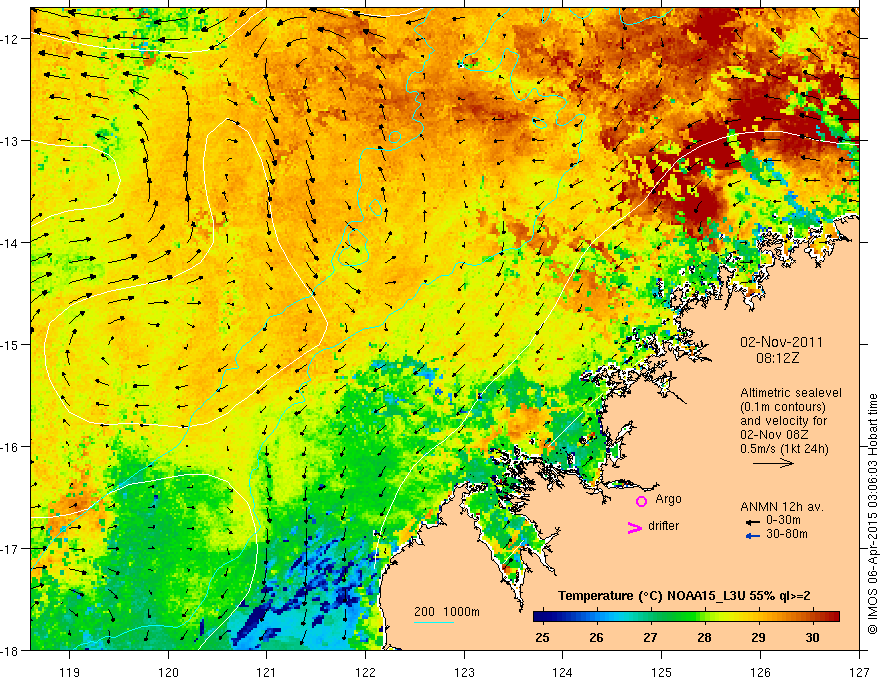Screen dimensions: 880x680
Task: Click the '30-80m' depth label
Action: coord(787,534)
